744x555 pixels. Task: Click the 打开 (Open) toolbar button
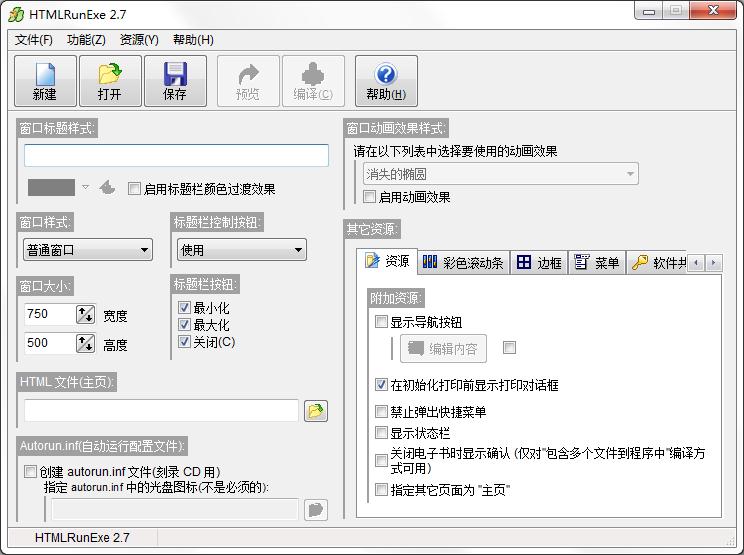pyautogui.click(x=110, y=81)
